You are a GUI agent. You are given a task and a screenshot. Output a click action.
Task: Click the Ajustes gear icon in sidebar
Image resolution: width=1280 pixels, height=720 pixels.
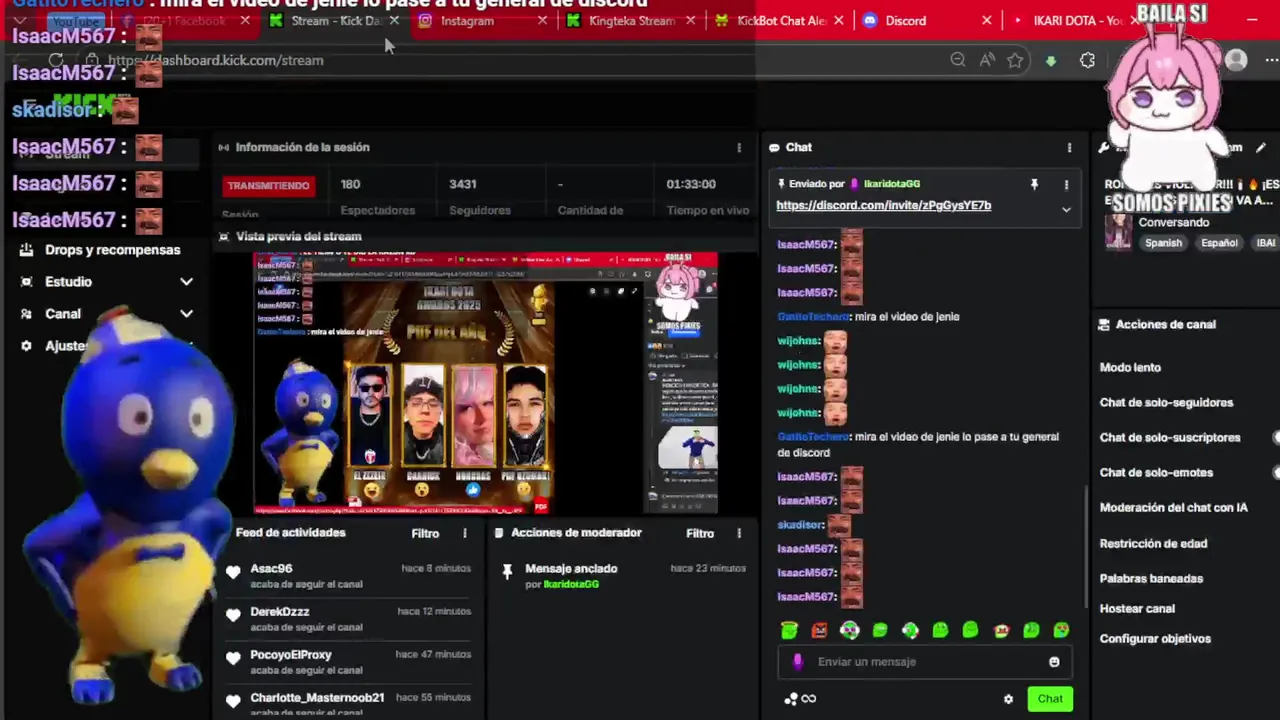[x=26, y=346]
